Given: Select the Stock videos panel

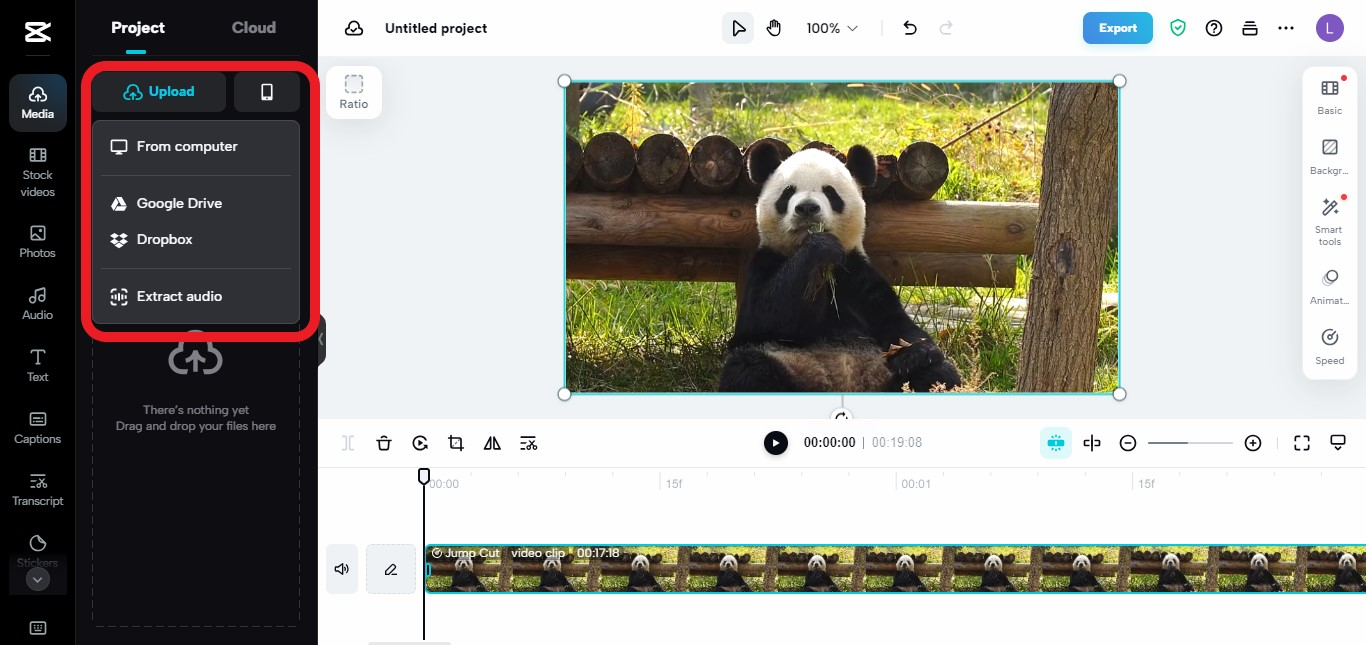Looking at the screenshot, I should point(37,170).
